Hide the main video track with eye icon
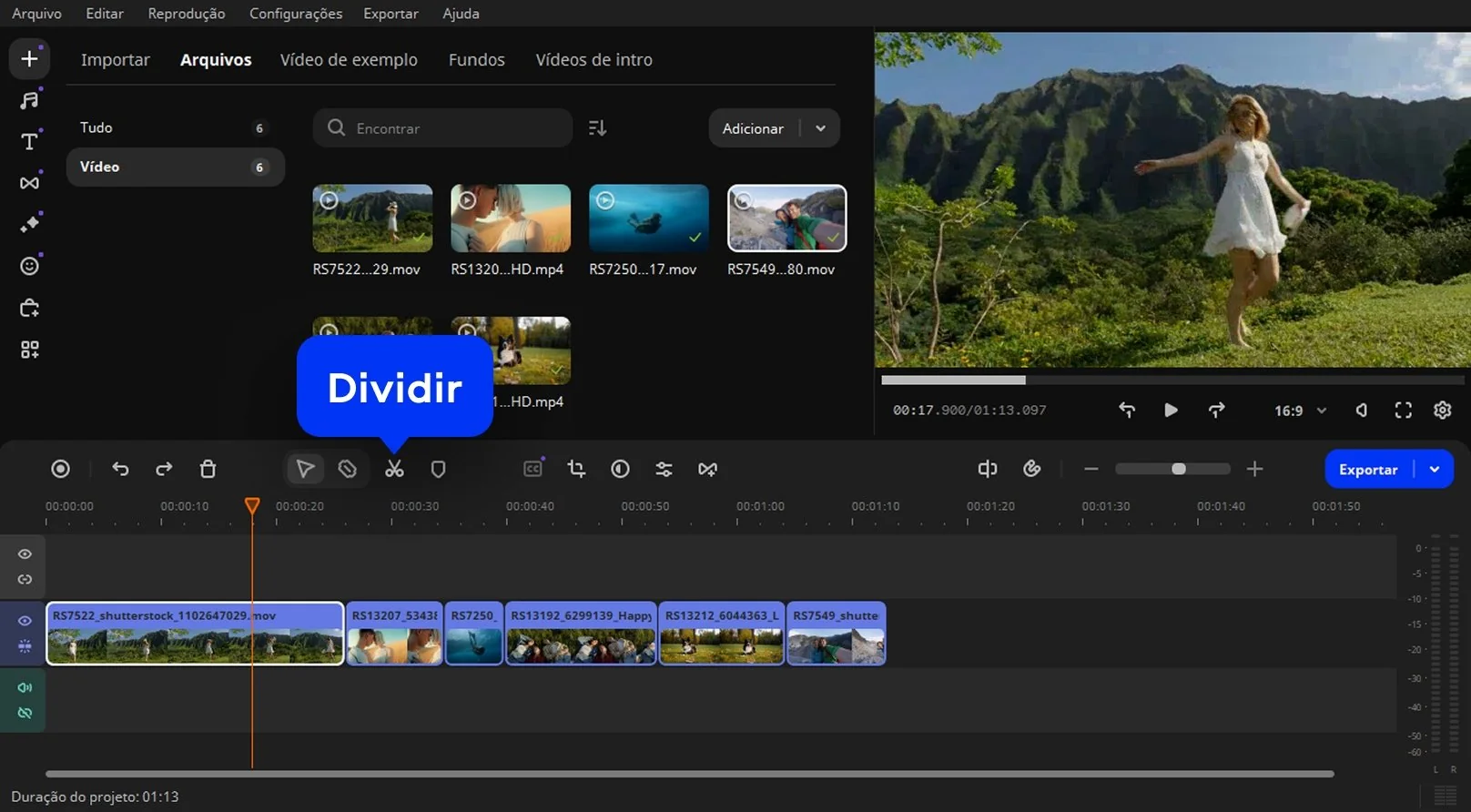The width and height of the screenshot is (1471, 812). 25,621
